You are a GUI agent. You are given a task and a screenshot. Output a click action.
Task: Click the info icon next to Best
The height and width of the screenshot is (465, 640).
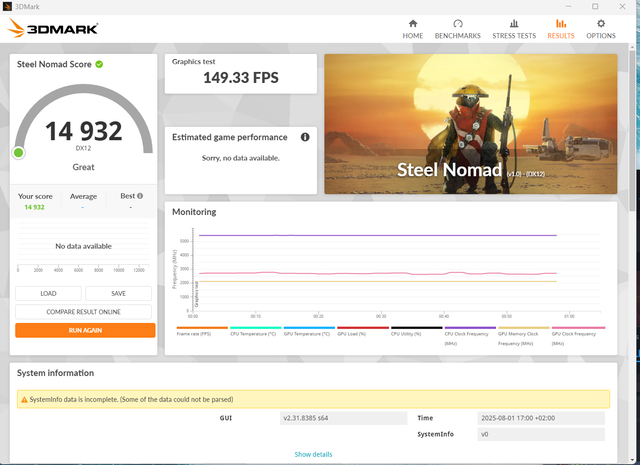click(x=140, y=196)
